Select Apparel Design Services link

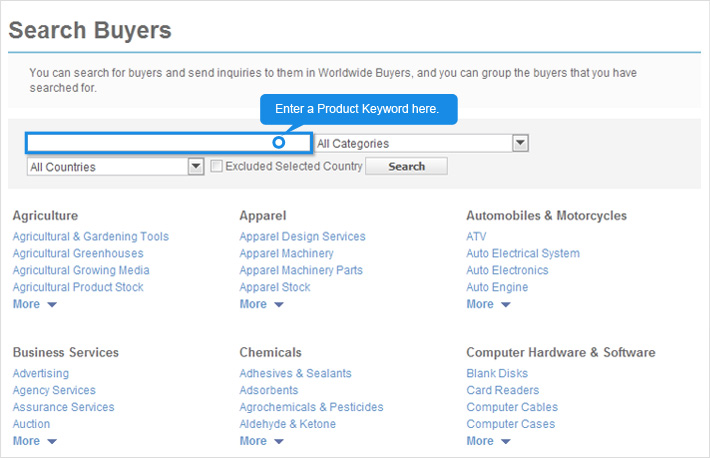tap(302, 237)
